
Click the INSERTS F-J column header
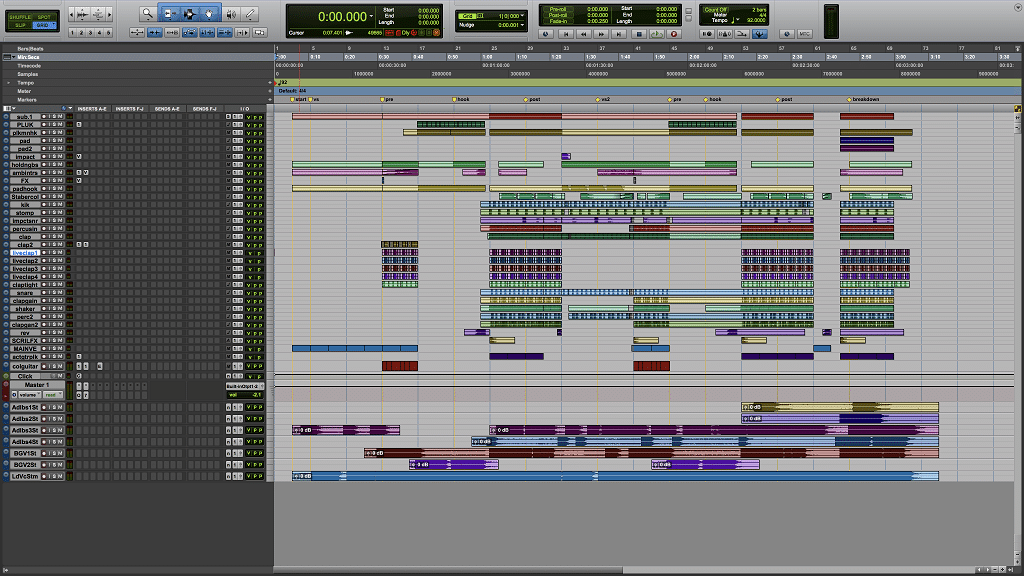pyautogui.click(x=130, y=108)
